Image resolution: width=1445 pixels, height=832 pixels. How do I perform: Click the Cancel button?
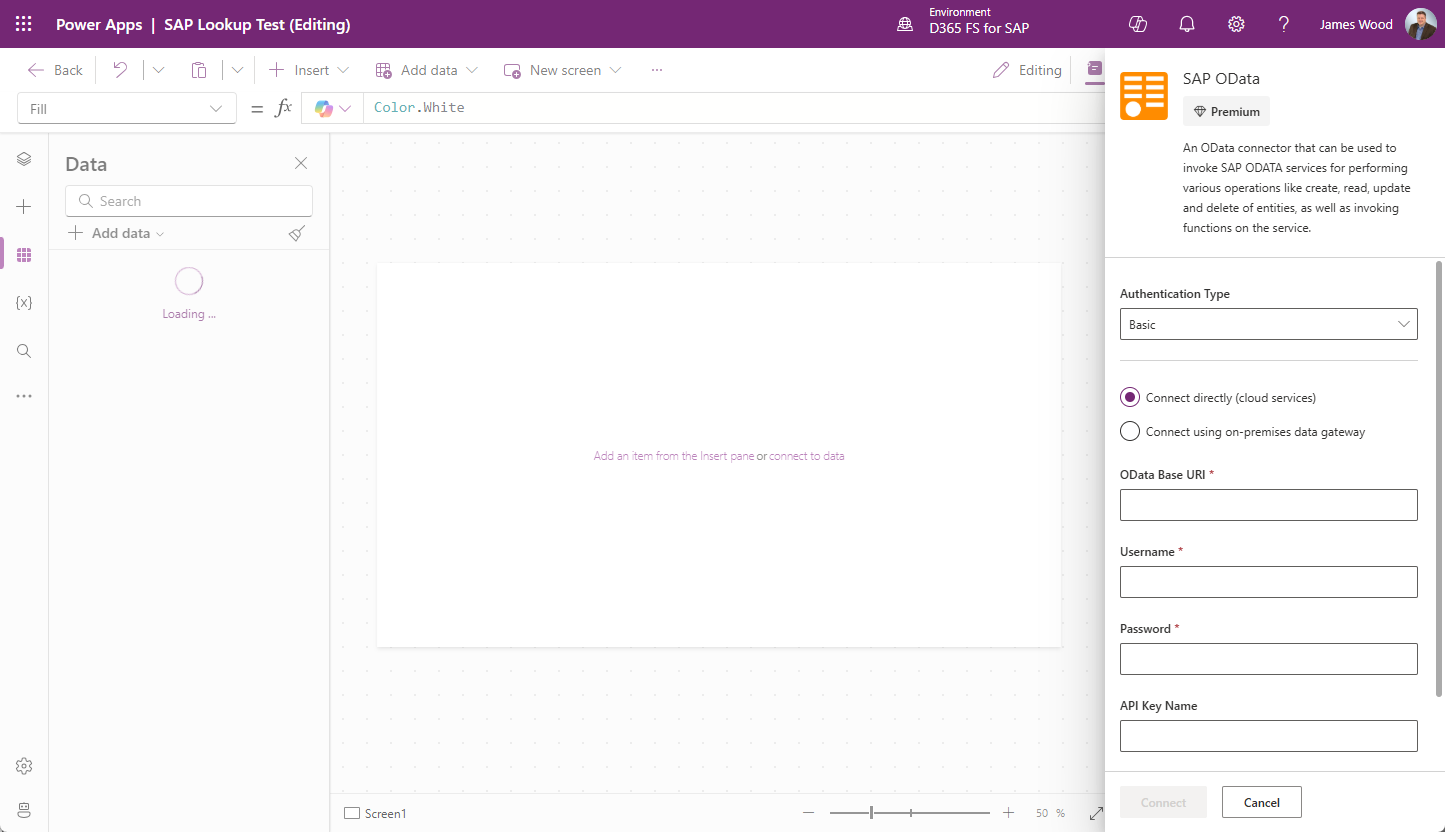click(1262, 802)
